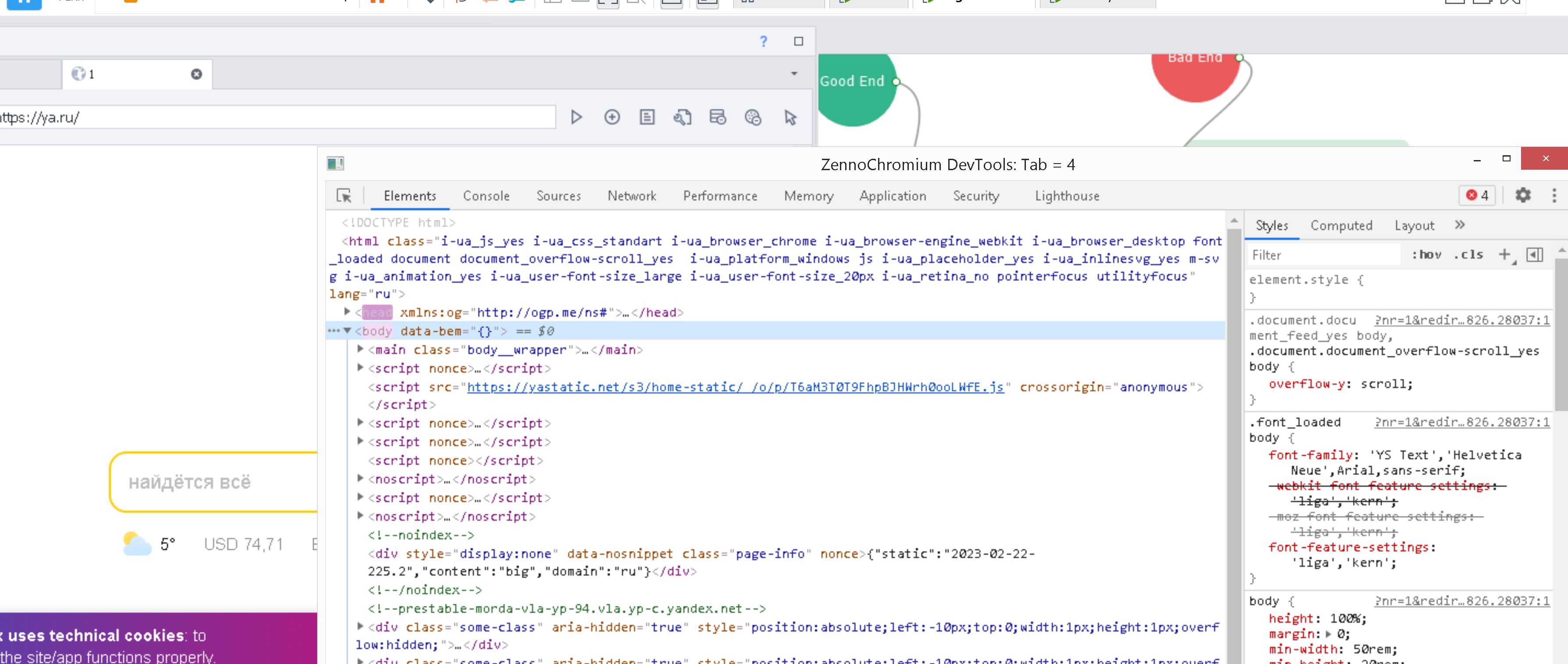
Task: Expand the first noscript node
Action: tap(361, 478)
